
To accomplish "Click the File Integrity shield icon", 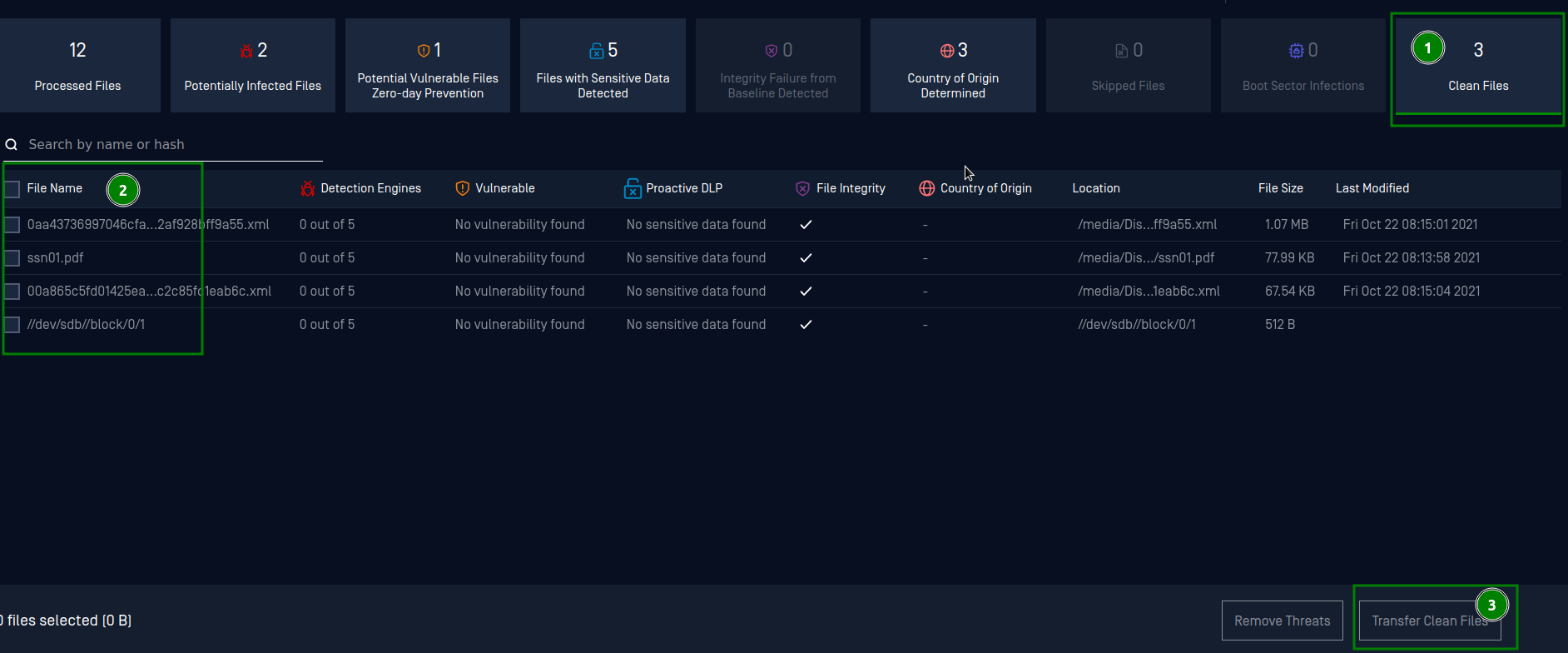I will click(x=802, y=189).
